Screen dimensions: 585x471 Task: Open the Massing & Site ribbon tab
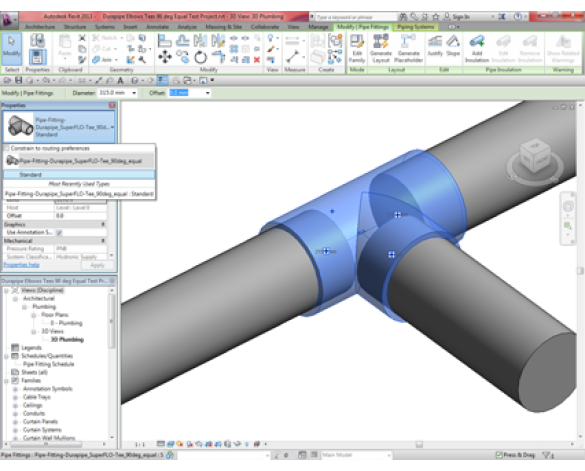click(x=223, y=27)
